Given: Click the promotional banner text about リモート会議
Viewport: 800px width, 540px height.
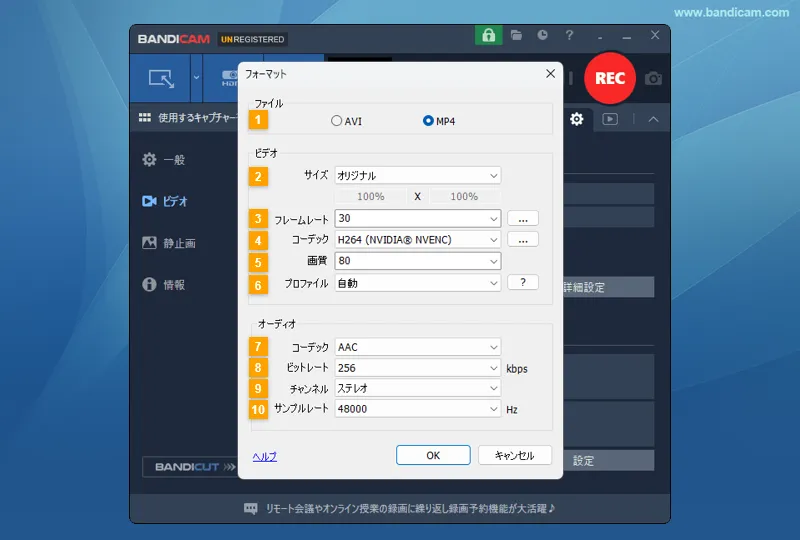Looking at the screenshot, I should [410, 508].
